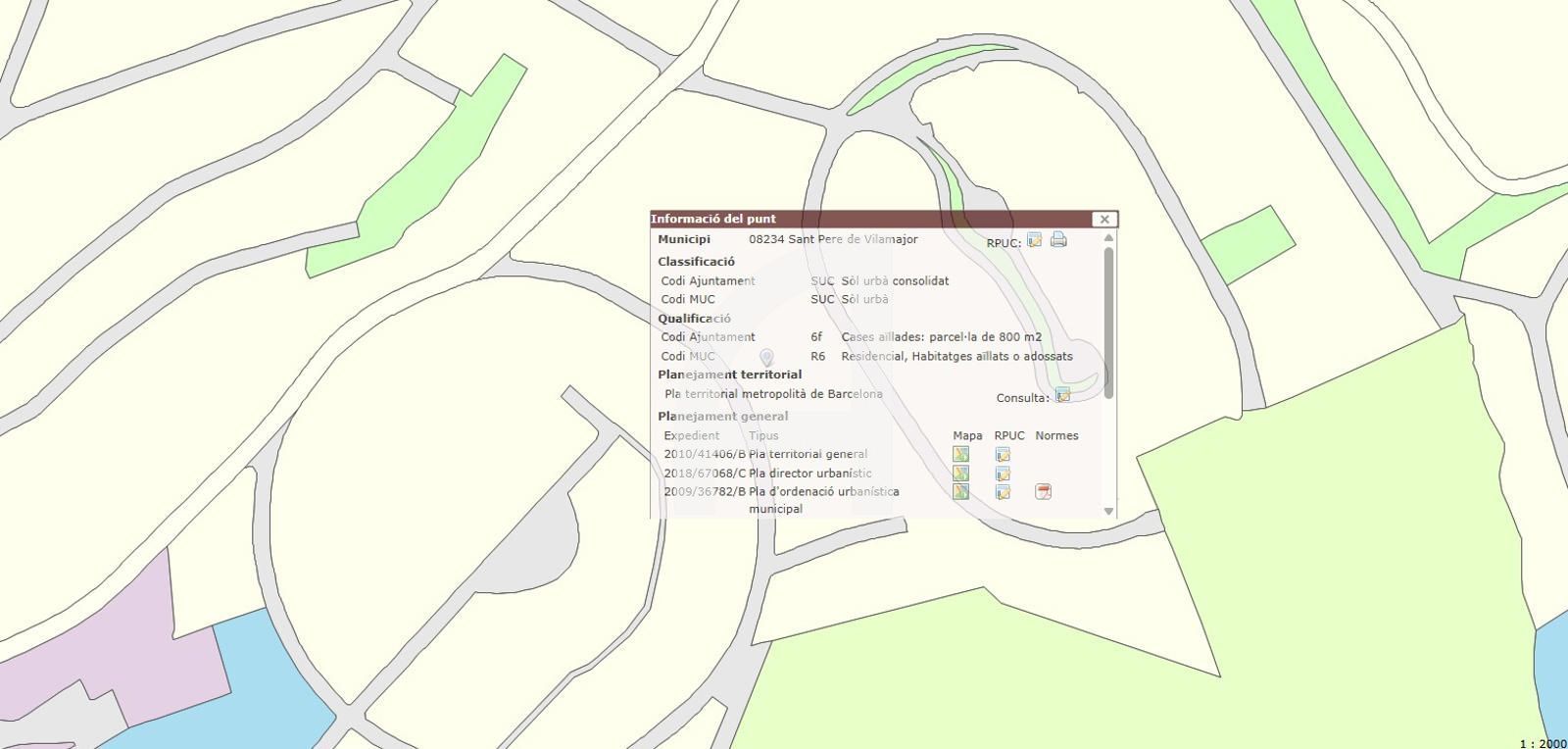
Task: Open the RPUC record icon beside Municipi
Action: point(1034,240)
